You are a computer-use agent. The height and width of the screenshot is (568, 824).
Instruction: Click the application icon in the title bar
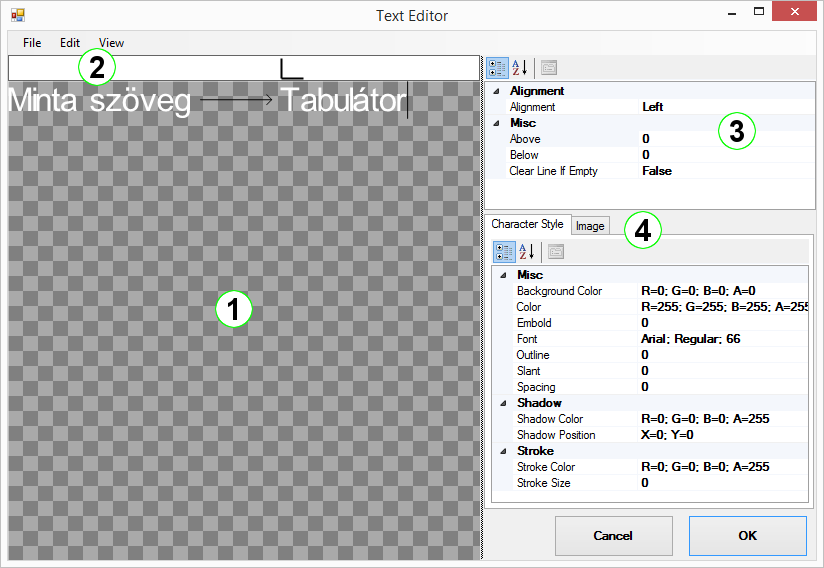17,15
